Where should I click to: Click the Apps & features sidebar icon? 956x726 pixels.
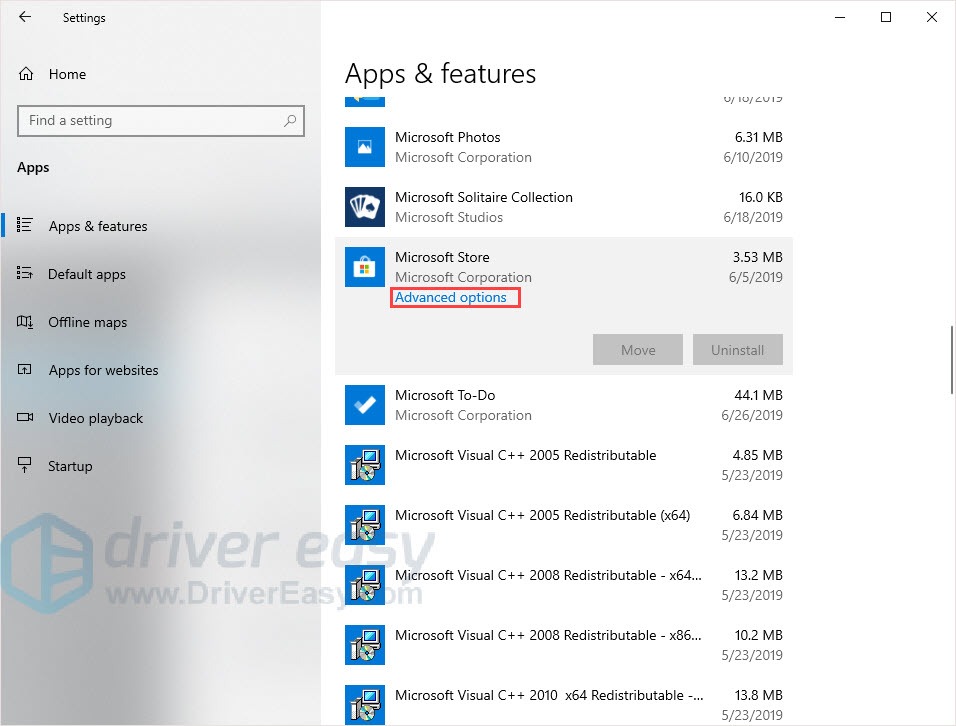pos(24,225)
